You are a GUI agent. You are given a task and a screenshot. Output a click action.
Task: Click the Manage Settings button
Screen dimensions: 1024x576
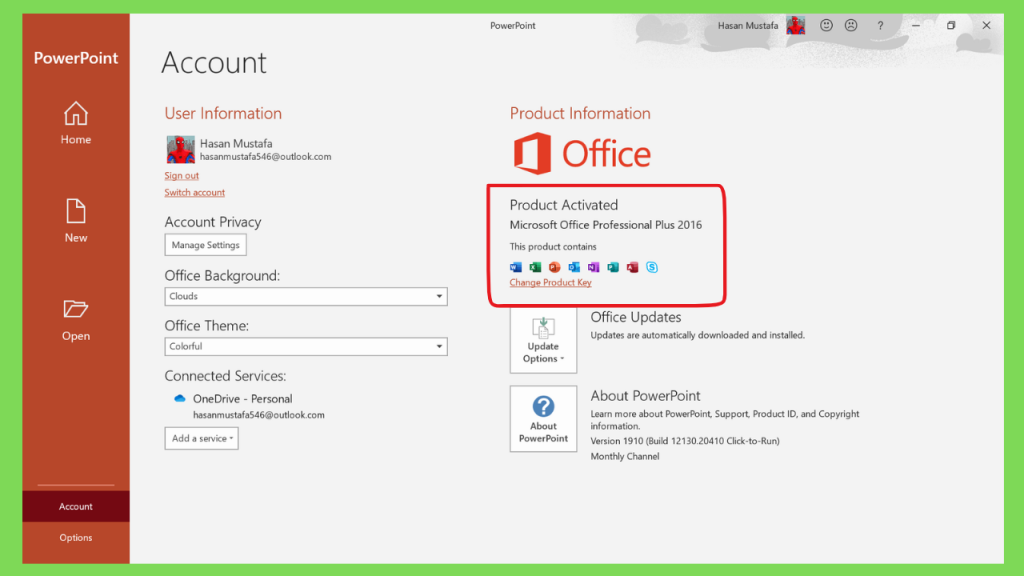[206, 245]
